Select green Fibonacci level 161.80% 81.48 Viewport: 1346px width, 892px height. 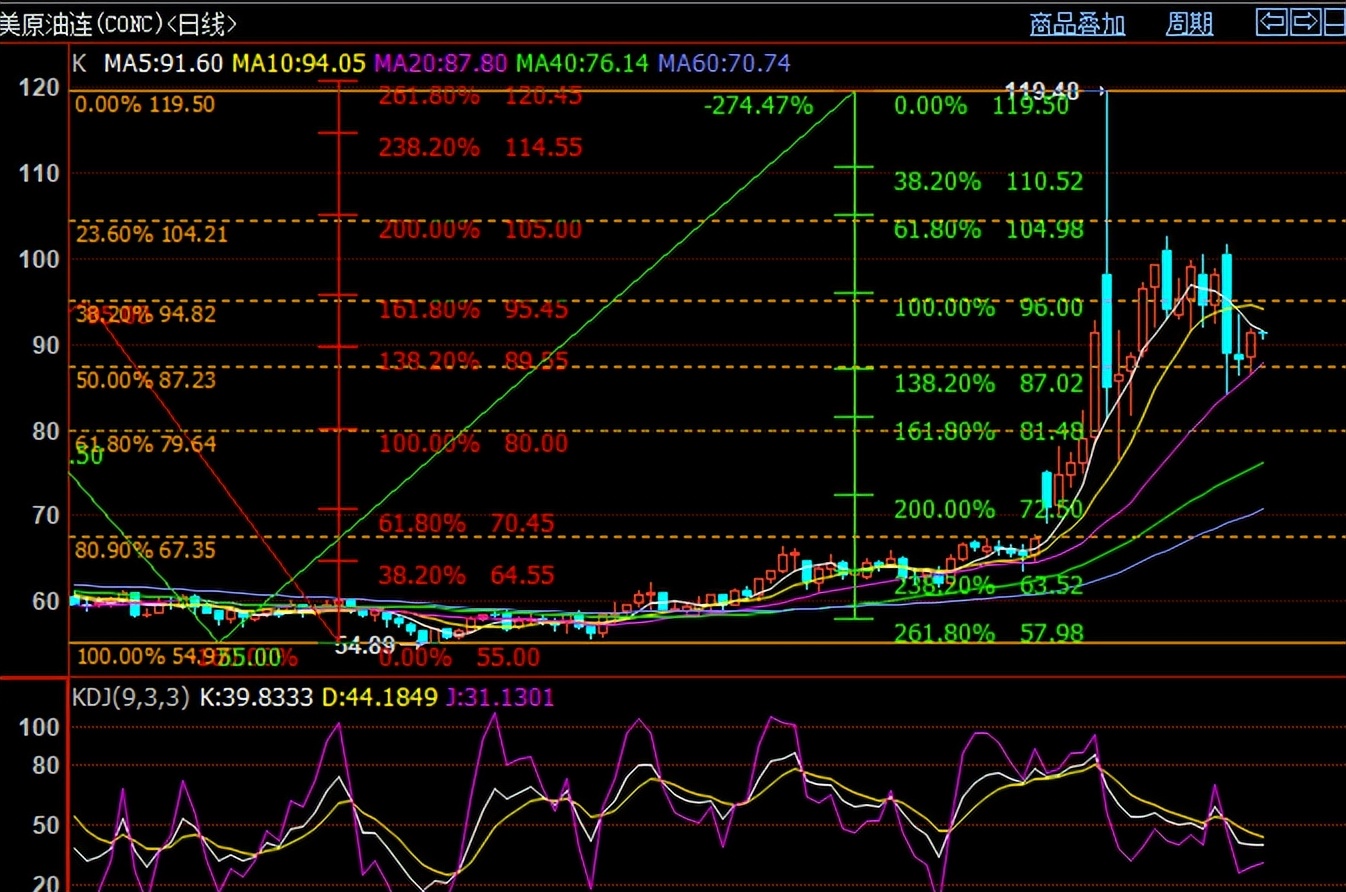(988, 432)
